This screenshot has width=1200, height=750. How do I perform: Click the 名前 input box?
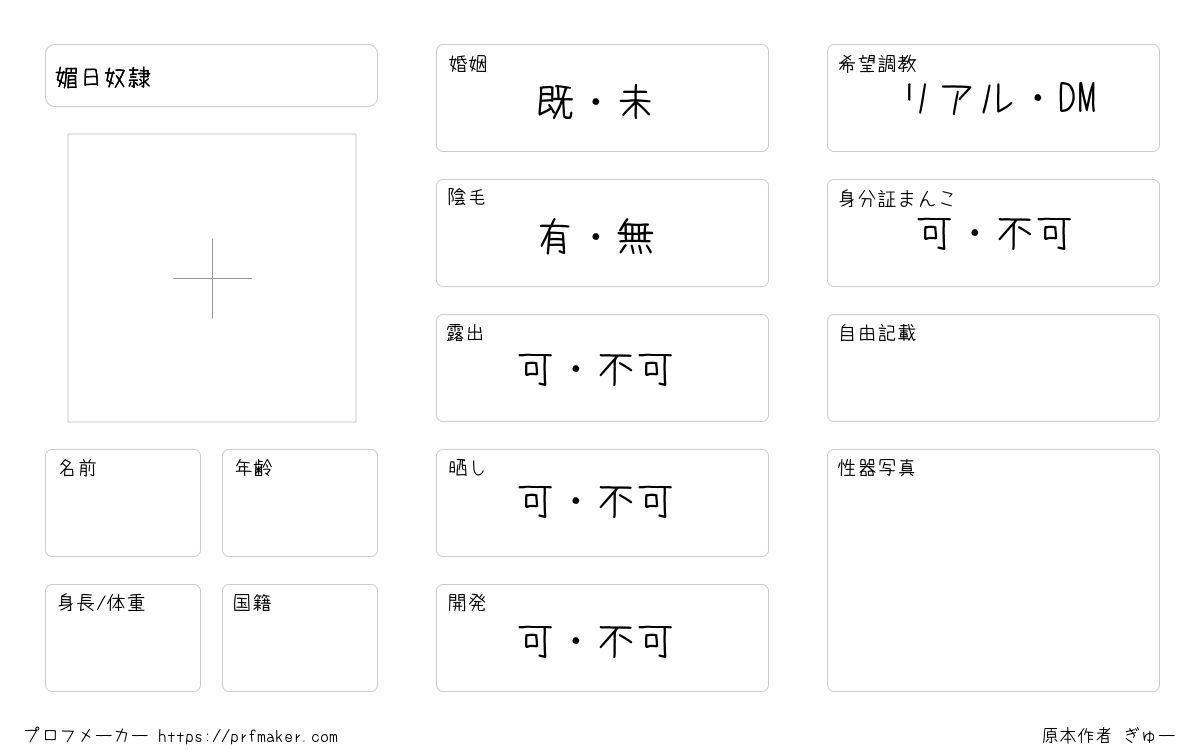coord(123,503)
